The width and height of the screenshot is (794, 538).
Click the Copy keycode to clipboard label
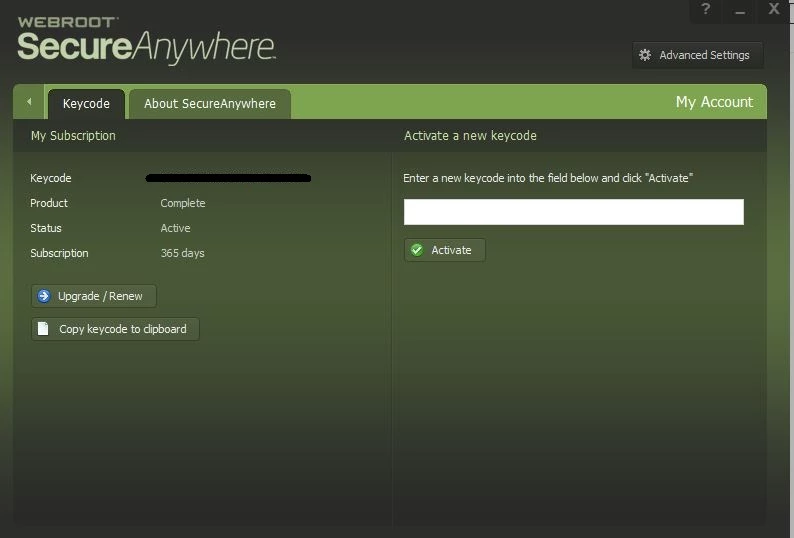pos(123,329)
